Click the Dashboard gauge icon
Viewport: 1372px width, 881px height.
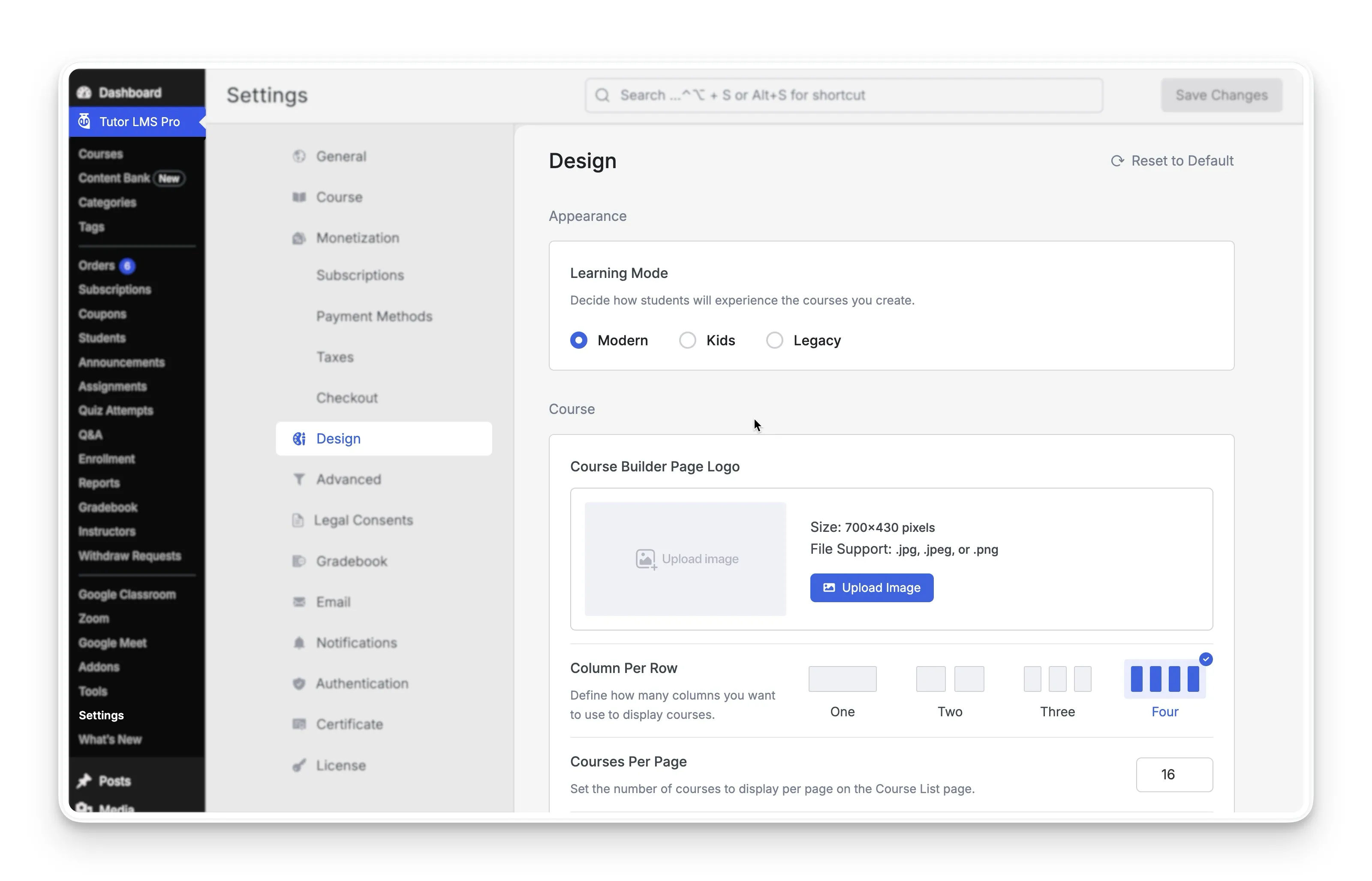click(84, 93)
